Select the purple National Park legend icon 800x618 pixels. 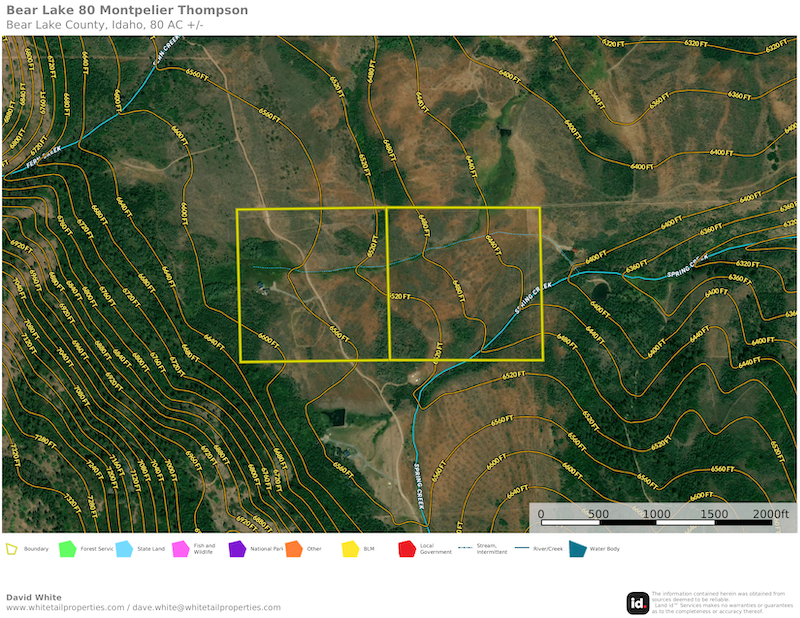click(x=237, y=549)
